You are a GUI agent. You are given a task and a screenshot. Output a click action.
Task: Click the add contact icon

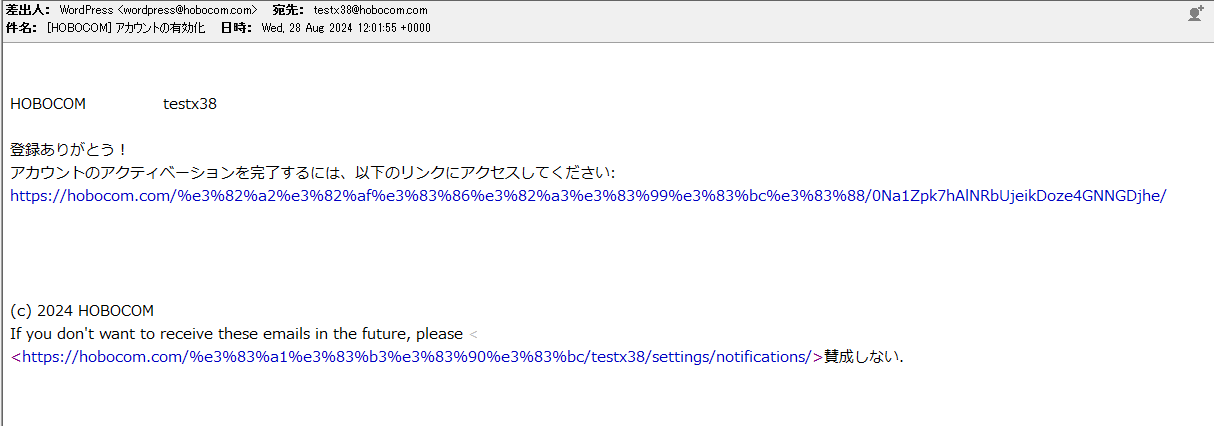pyautogui.click(x=1194, y=13)
